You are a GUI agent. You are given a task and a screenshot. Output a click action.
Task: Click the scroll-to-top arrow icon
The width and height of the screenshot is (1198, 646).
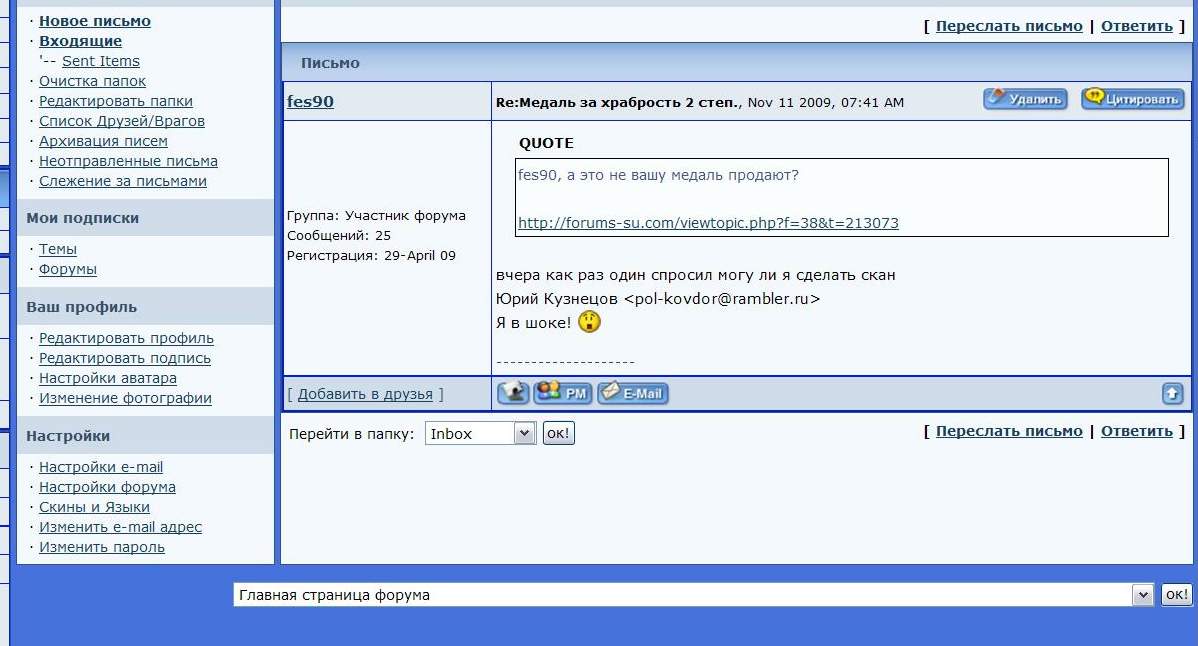tap(1172, 394)
